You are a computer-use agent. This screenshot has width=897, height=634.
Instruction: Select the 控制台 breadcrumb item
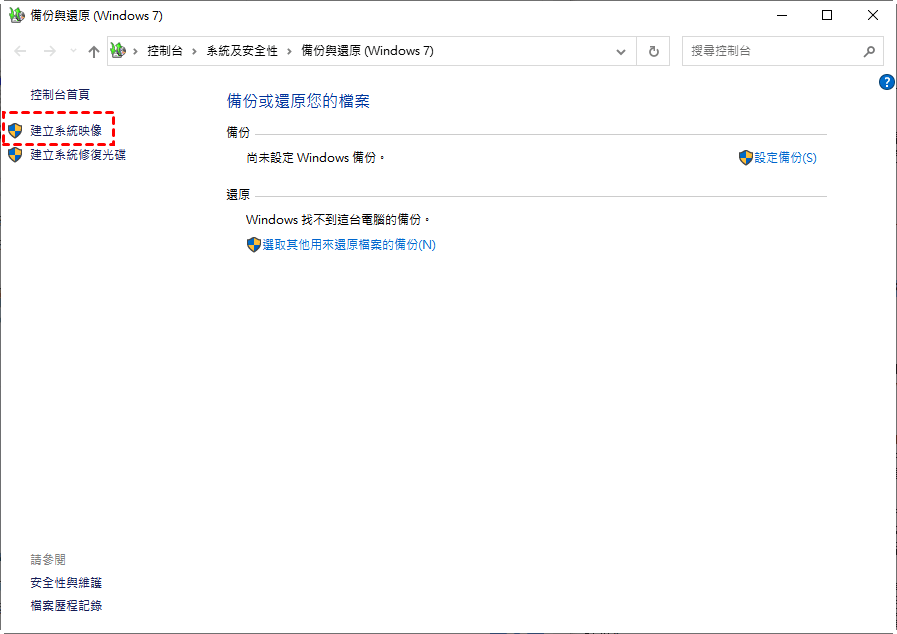(x=164, y=51)
